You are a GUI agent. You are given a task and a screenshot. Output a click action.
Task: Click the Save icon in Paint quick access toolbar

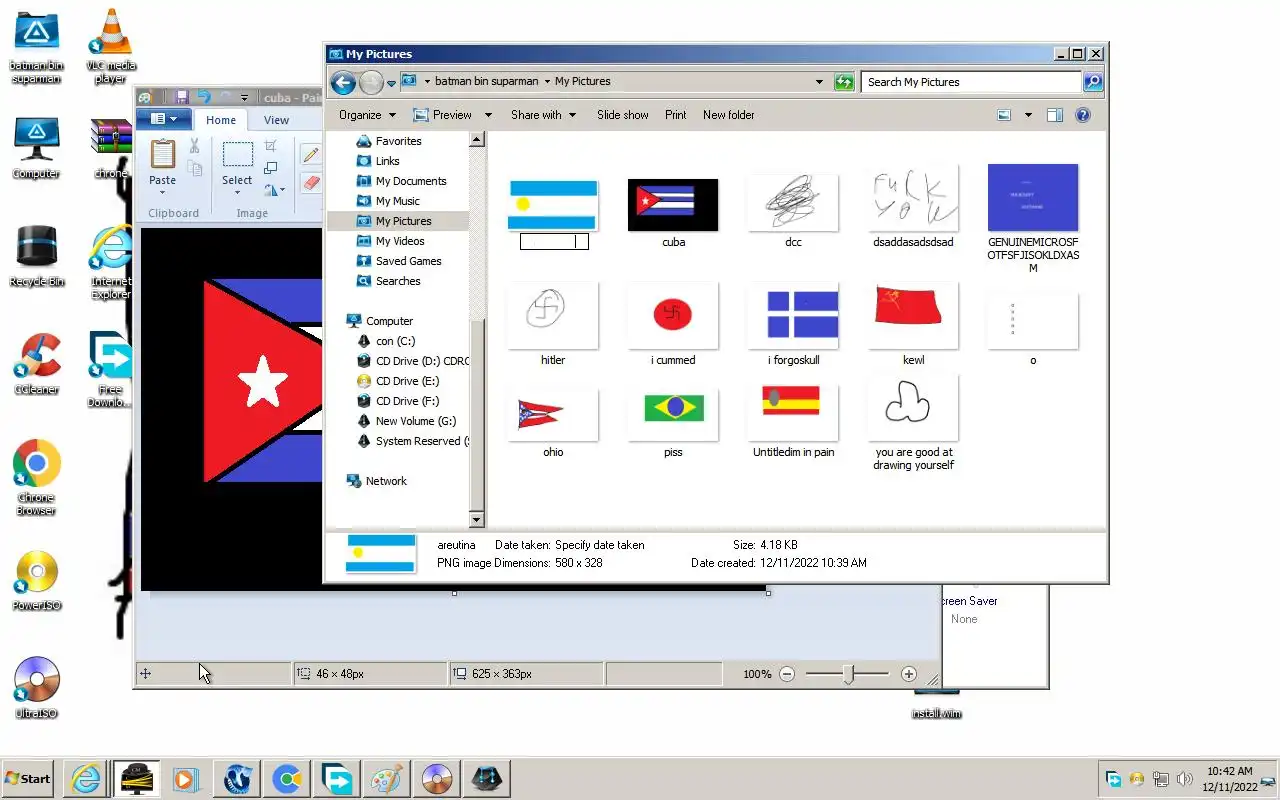pyautogui.click(x=181, y=97)
